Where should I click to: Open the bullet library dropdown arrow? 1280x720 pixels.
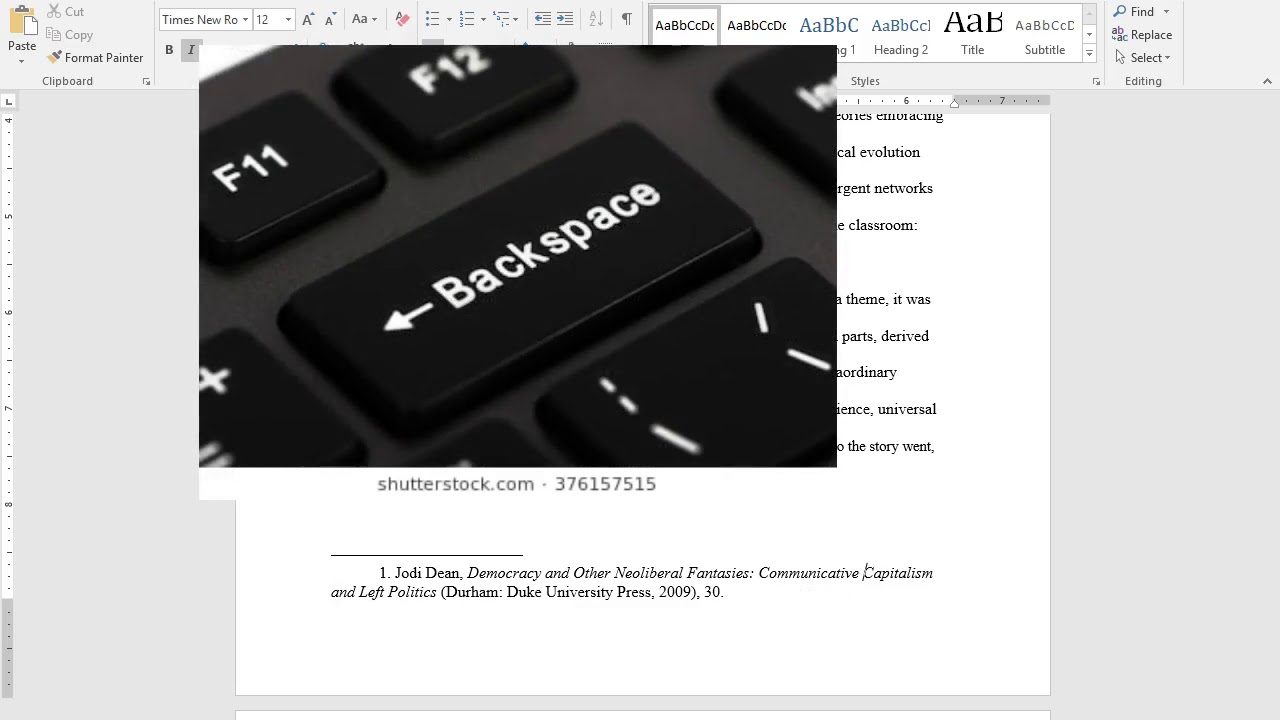449,19
